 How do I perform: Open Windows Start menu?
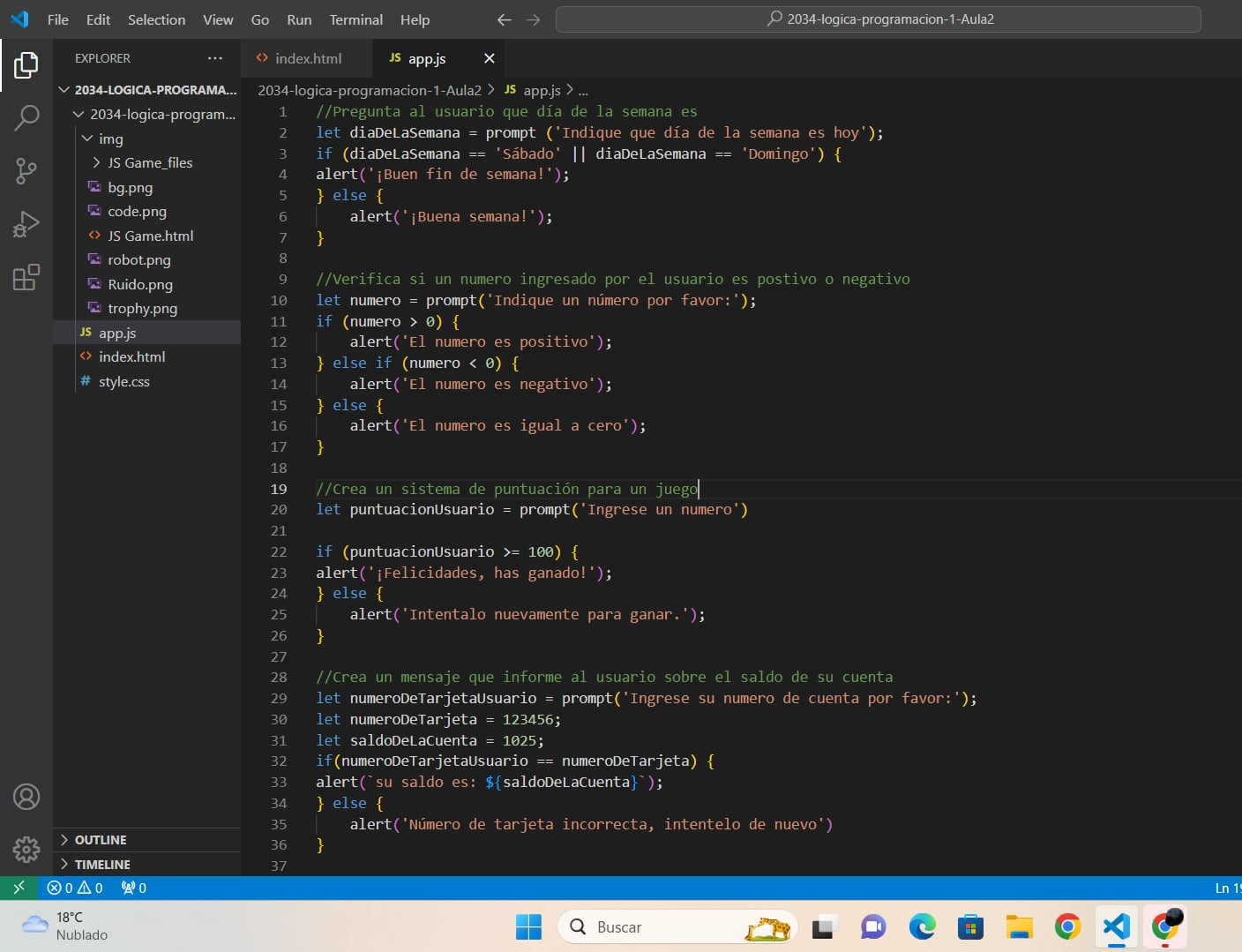pyautogui.click(x=528, y=926)
